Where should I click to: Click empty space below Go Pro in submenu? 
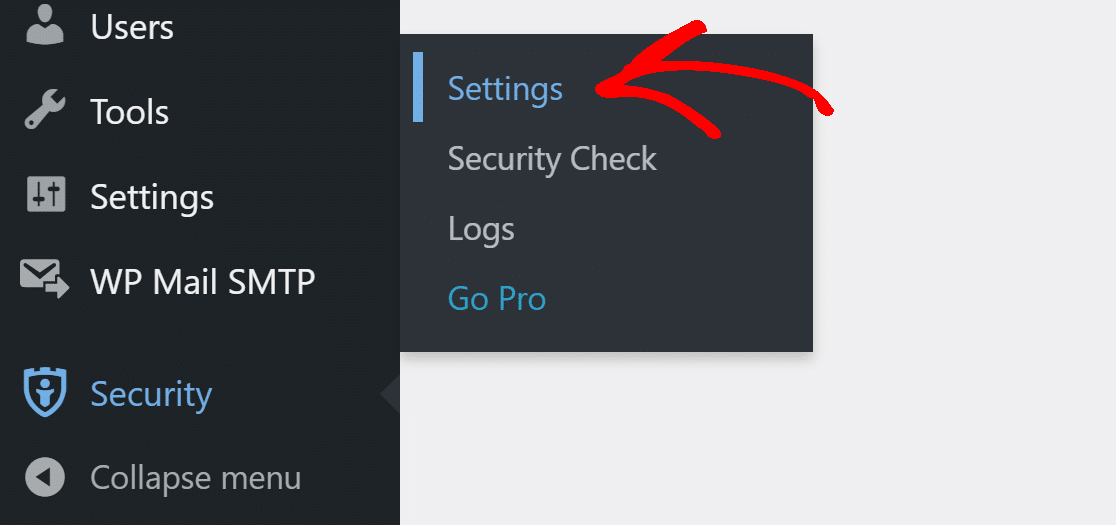click(x=606, y=334)
